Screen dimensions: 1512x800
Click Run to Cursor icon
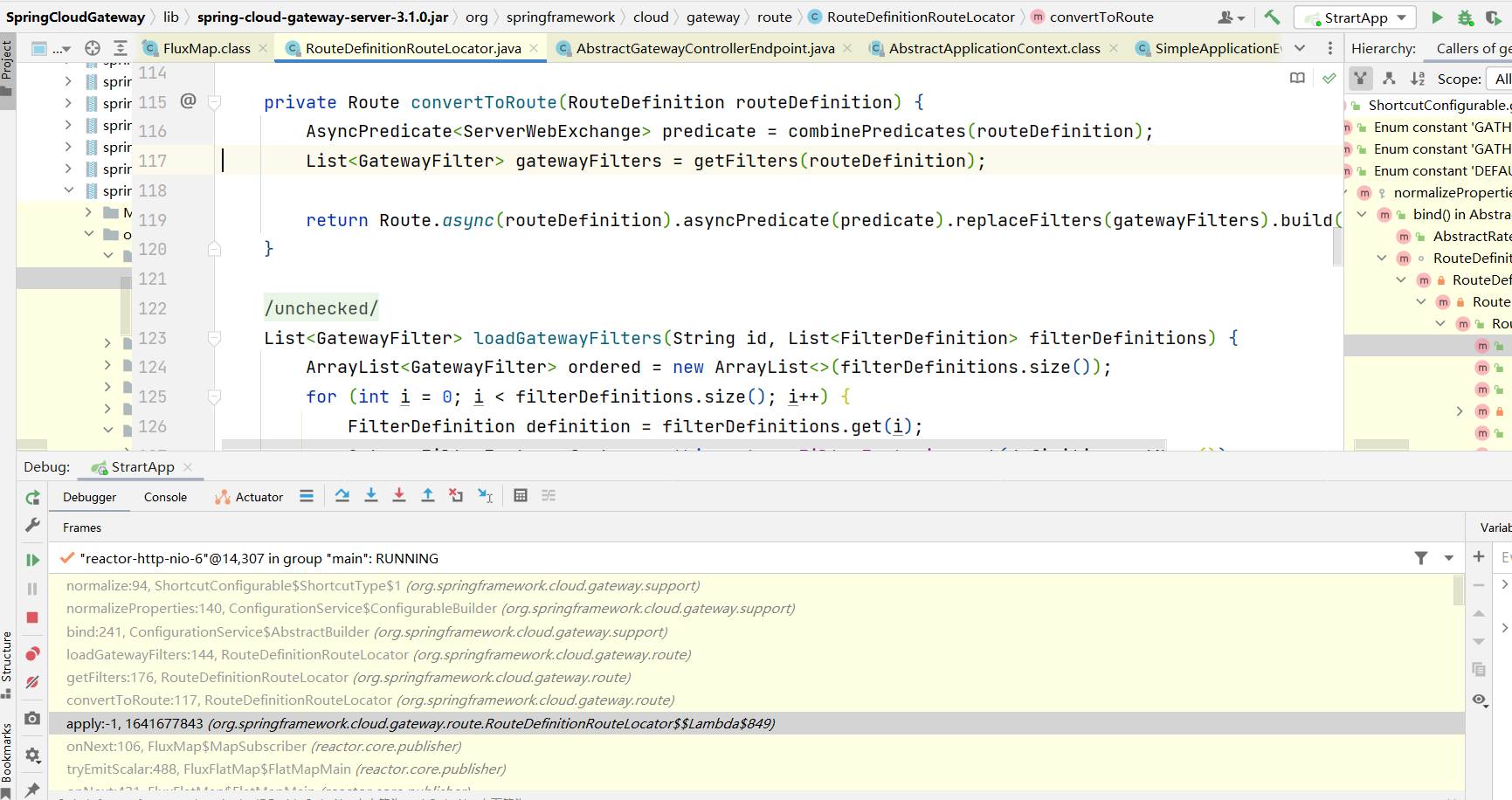click(x=486, y=496)
